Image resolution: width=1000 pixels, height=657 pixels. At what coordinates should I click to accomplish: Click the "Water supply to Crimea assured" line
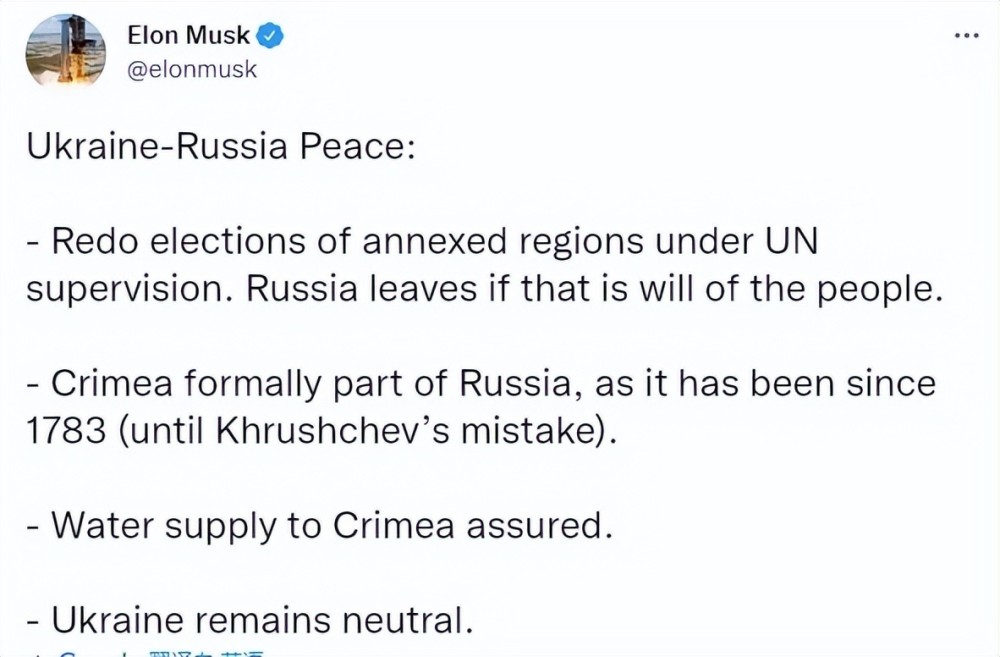(x=320, y=526)
